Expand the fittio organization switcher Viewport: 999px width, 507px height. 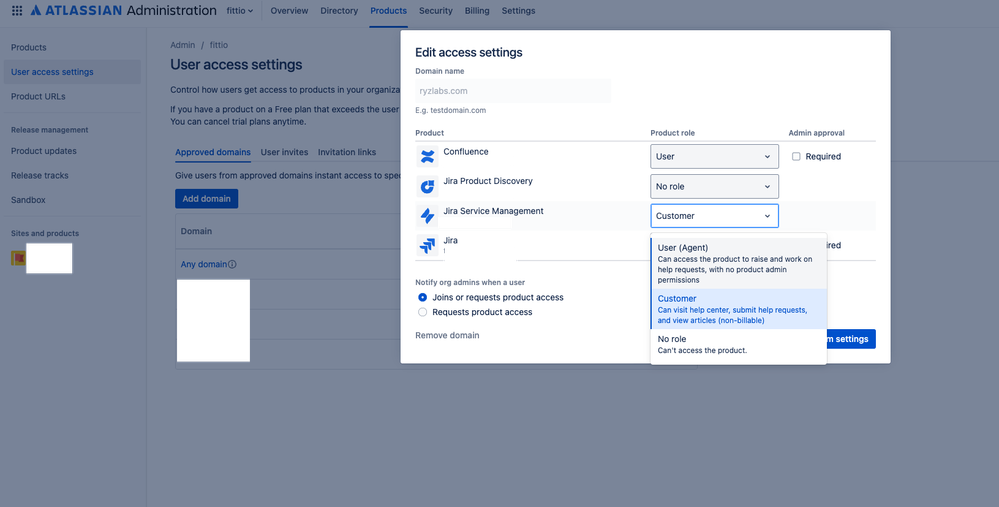pyautogui.click(x=240, y=11)
